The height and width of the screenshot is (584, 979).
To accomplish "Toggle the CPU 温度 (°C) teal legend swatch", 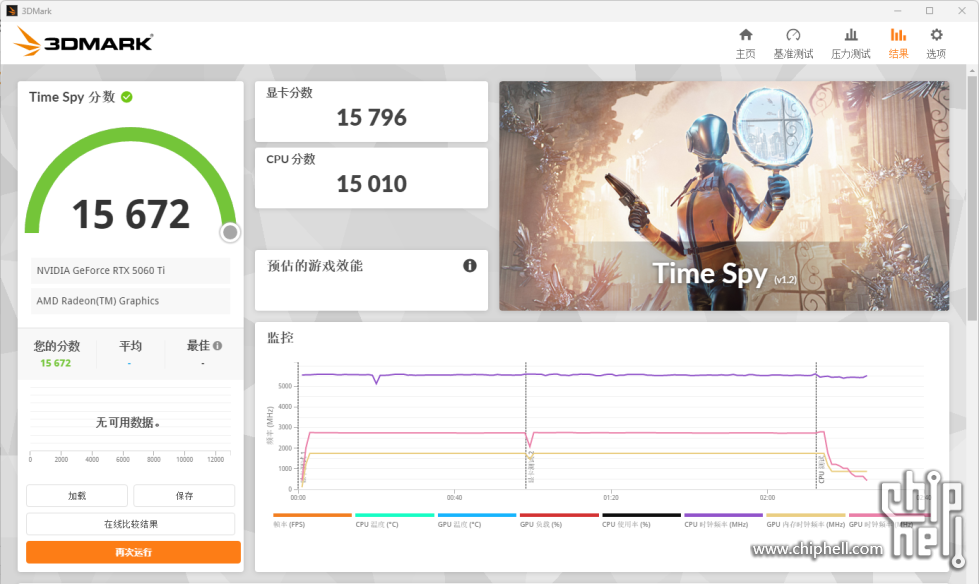I will tap(395, 515).
